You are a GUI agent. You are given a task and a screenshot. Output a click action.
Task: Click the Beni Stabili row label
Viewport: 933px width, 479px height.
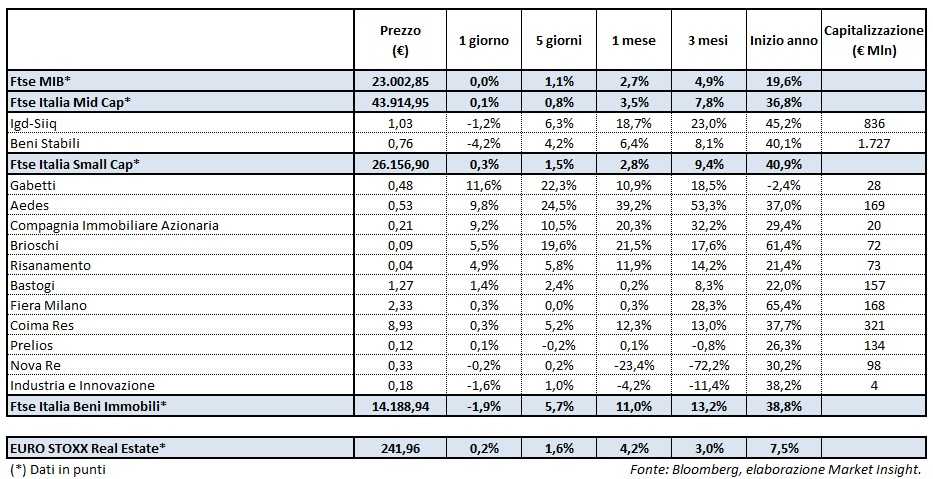[x=42, y=141]
